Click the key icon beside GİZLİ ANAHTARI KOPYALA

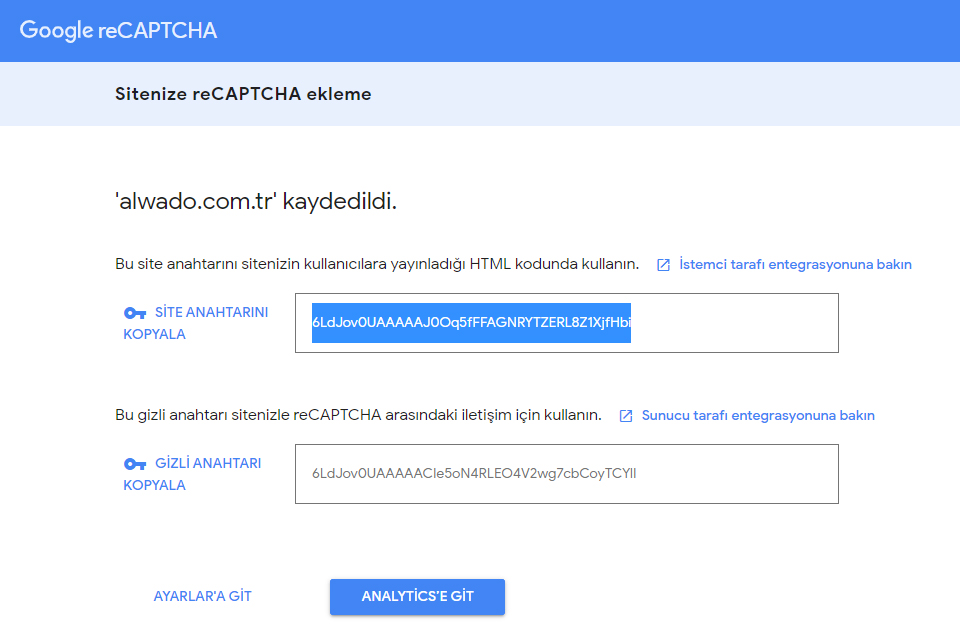tap(135, 464)
